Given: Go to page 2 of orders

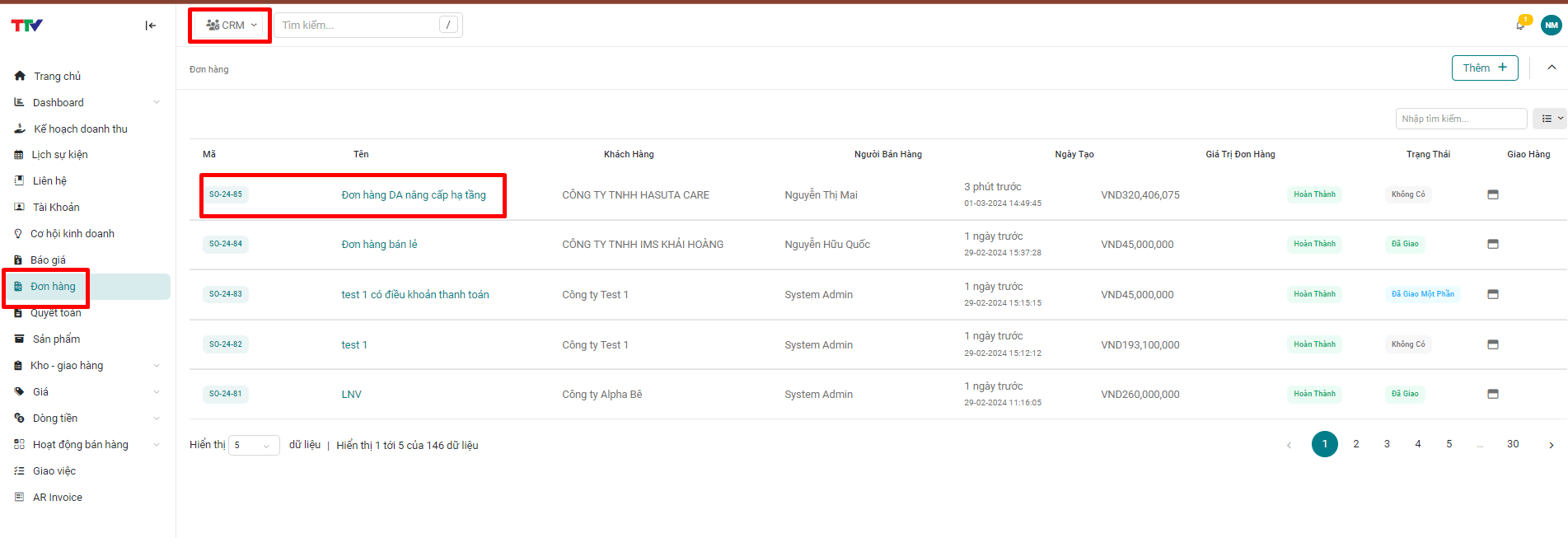Looking at the screenshot, I should 1355,444.
